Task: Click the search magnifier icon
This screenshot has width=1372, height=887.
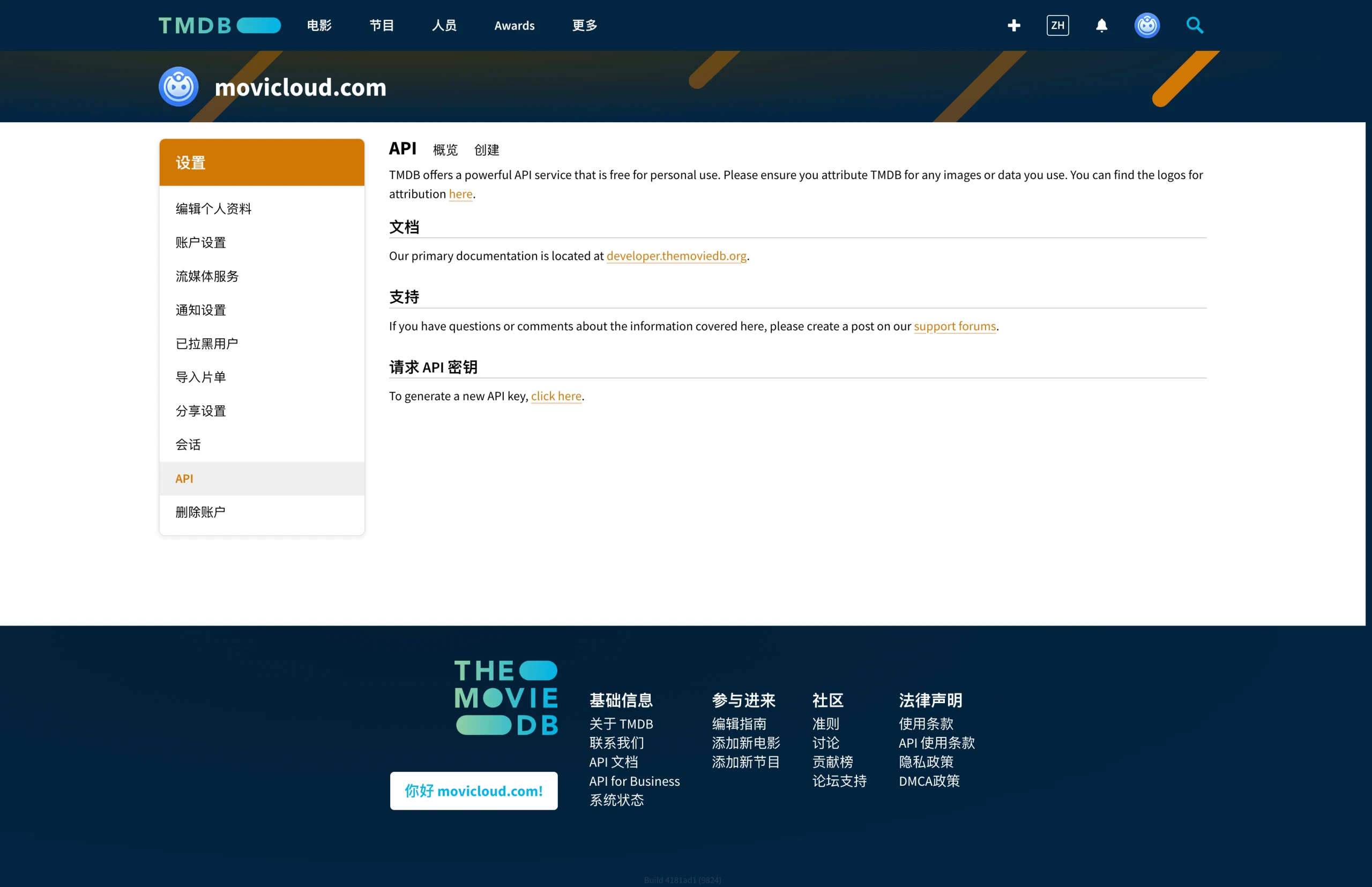Action: [1195, 25]
